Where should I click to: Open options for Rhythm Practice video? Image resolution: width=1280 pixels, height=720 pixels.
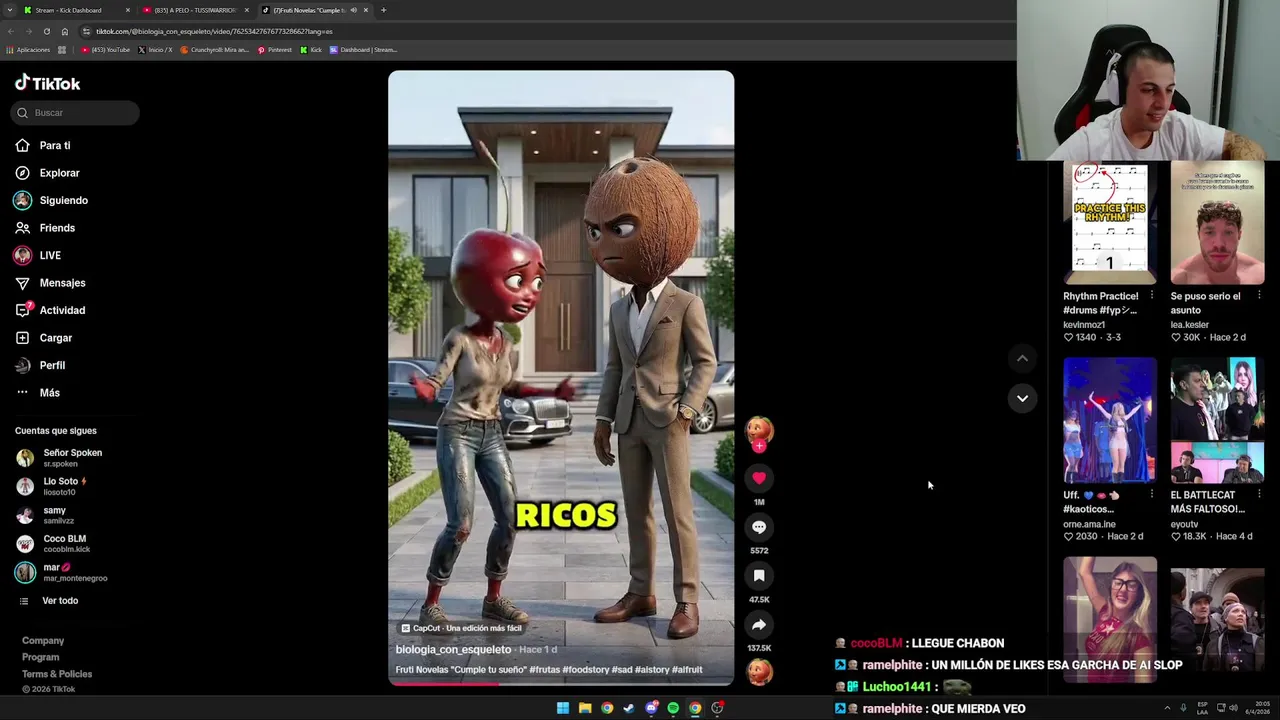1151,296
